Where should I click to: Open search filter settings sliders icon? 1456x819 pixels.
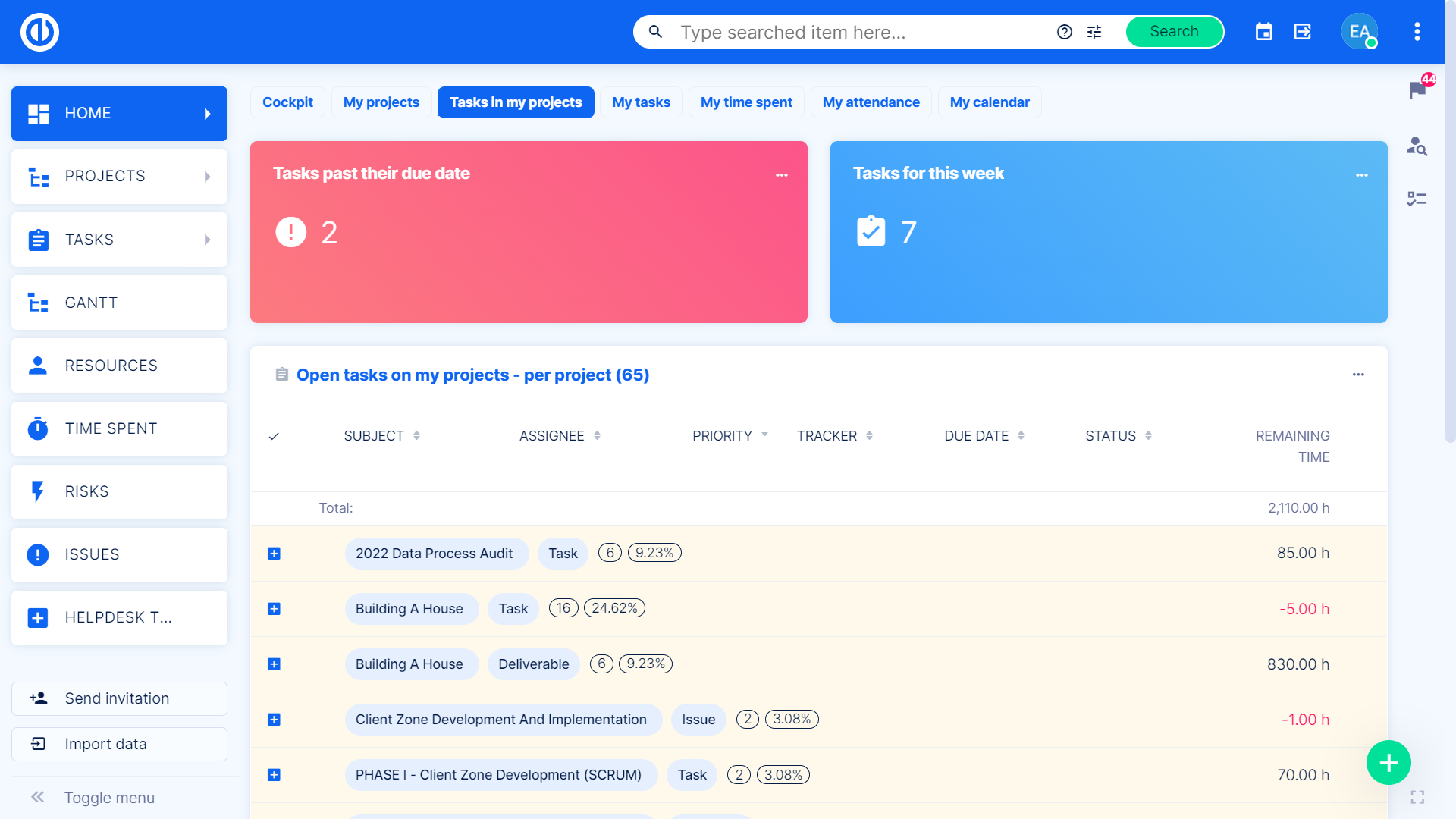[x=1094, y=32]
